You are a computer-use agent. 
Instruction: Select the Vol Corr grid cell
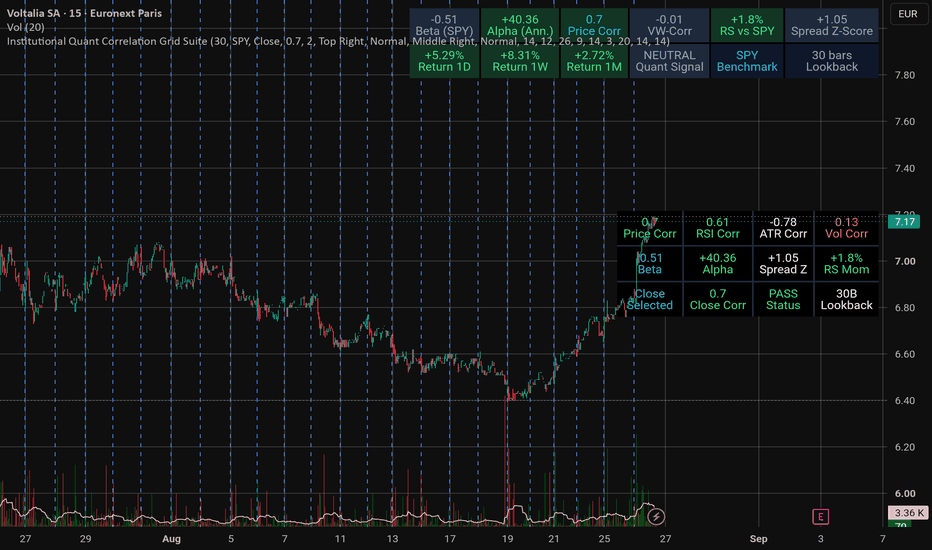click(846, 228)
